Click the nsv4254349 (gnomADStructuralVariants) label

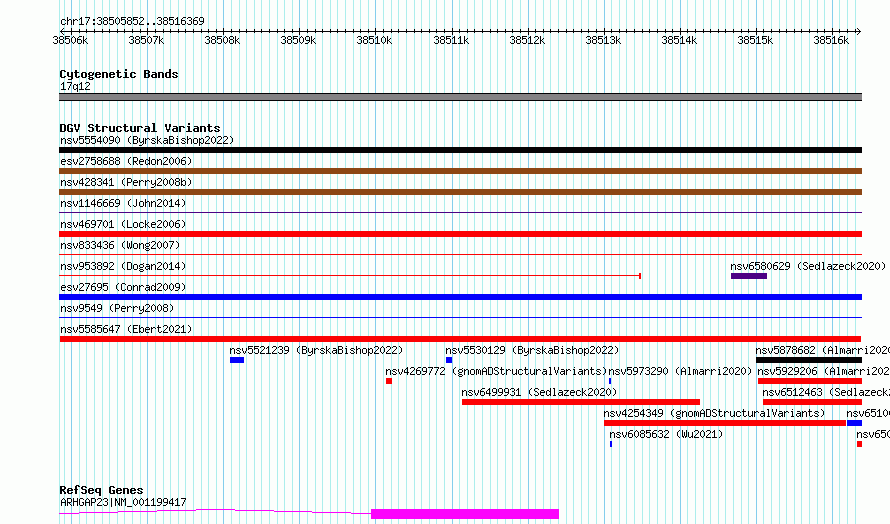(714, 413)
